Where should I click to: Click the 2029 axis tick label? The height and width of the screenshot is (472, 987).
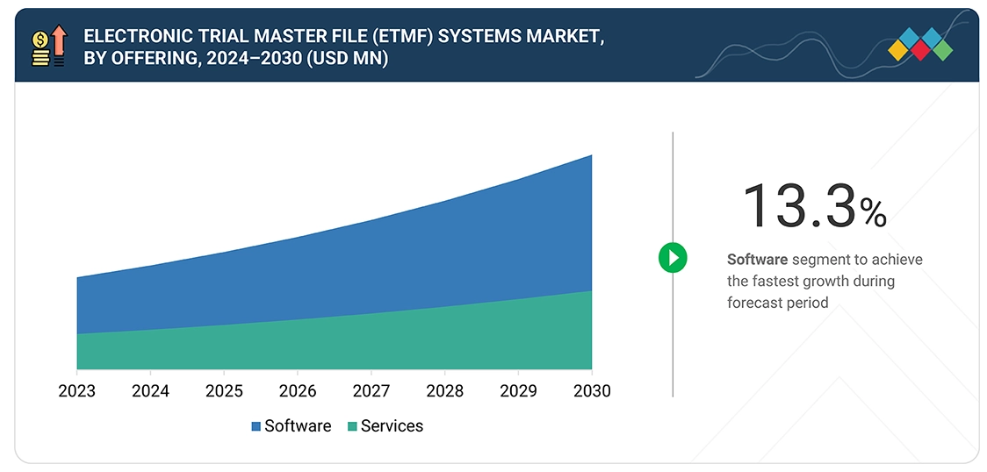518,391
